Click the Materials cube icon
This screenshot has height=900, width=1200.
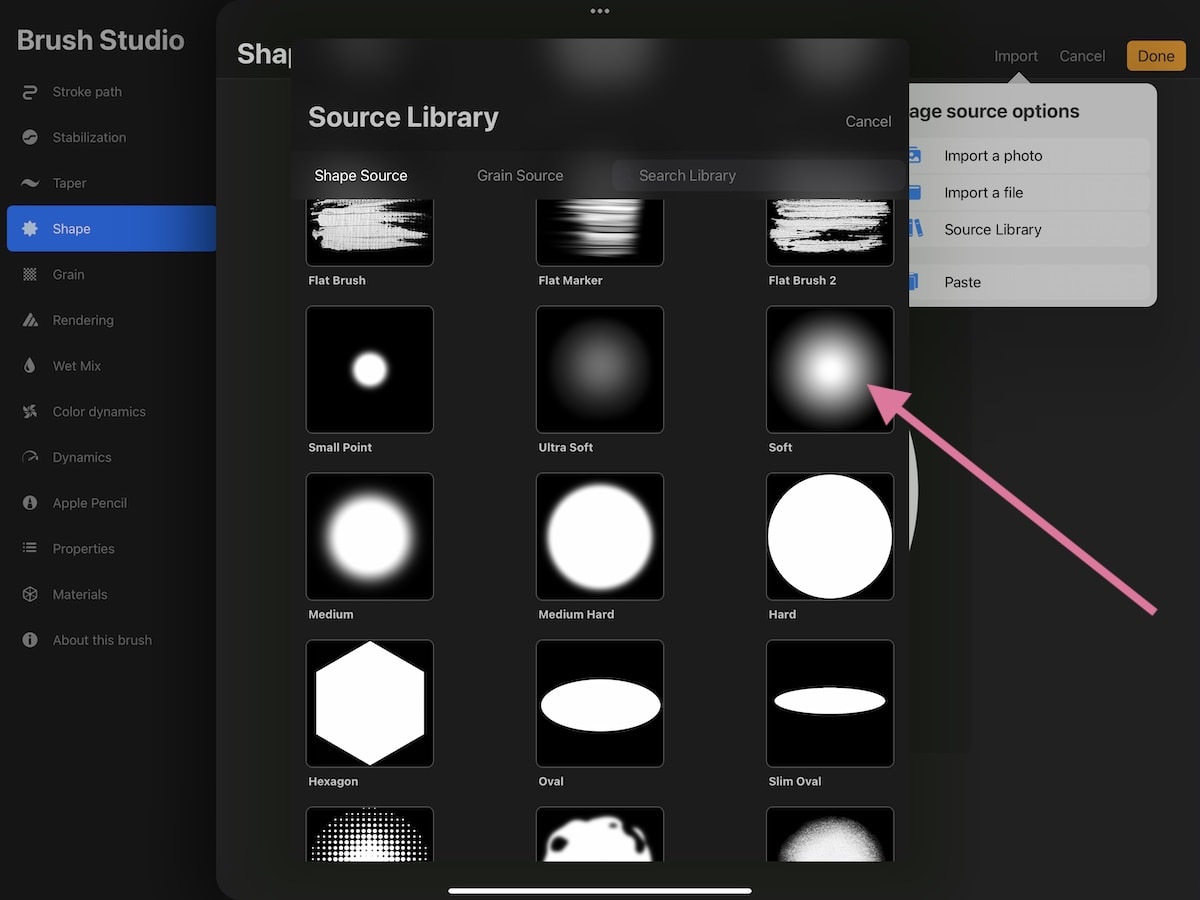pyautogui.click(x=30, y=594)
